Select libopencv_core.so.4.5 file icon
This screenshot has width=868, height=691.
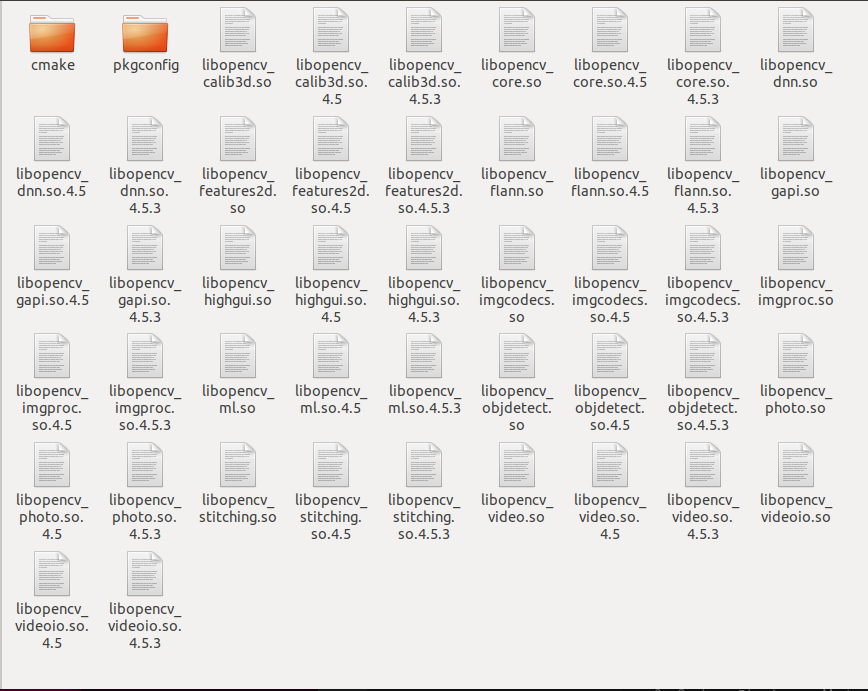pos(610,30)
